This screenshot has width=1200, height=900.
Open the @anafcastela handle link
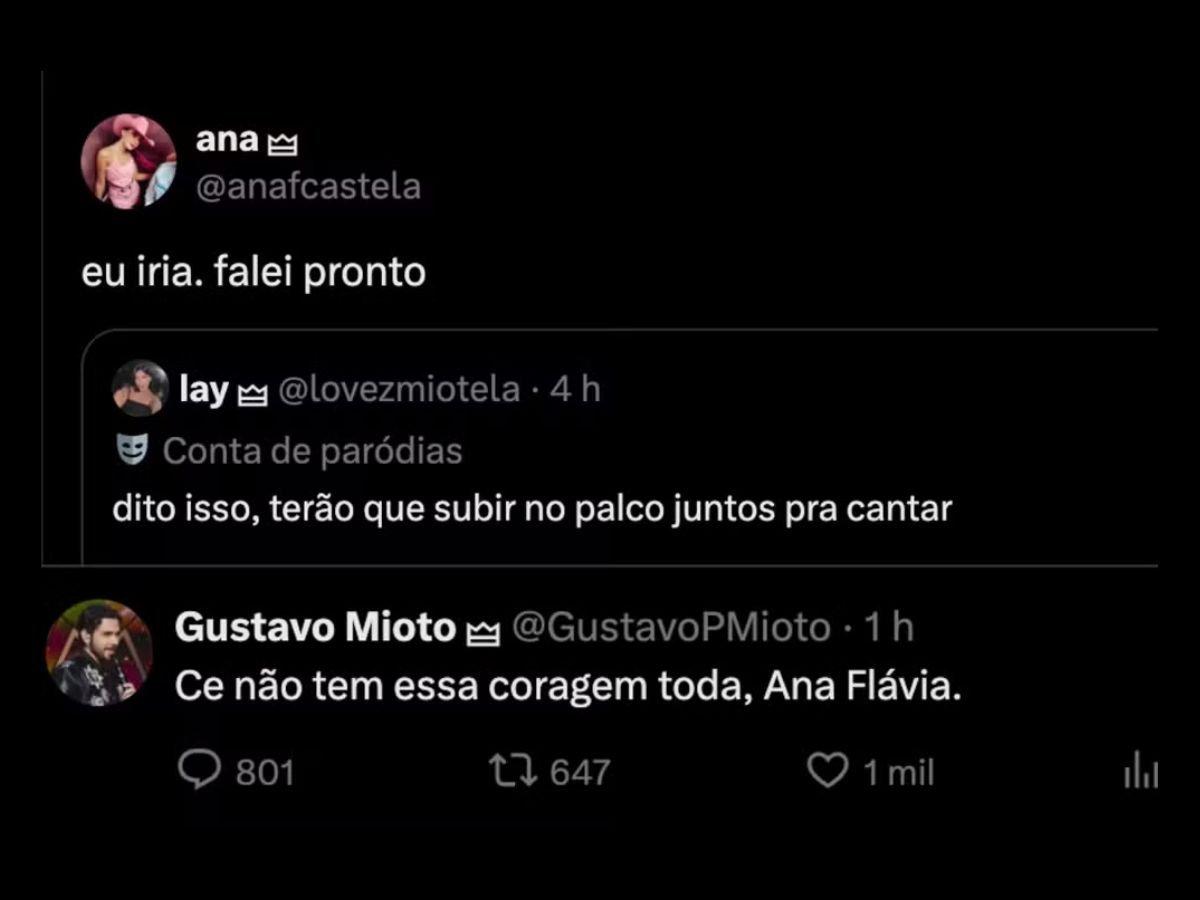(308, 187)
